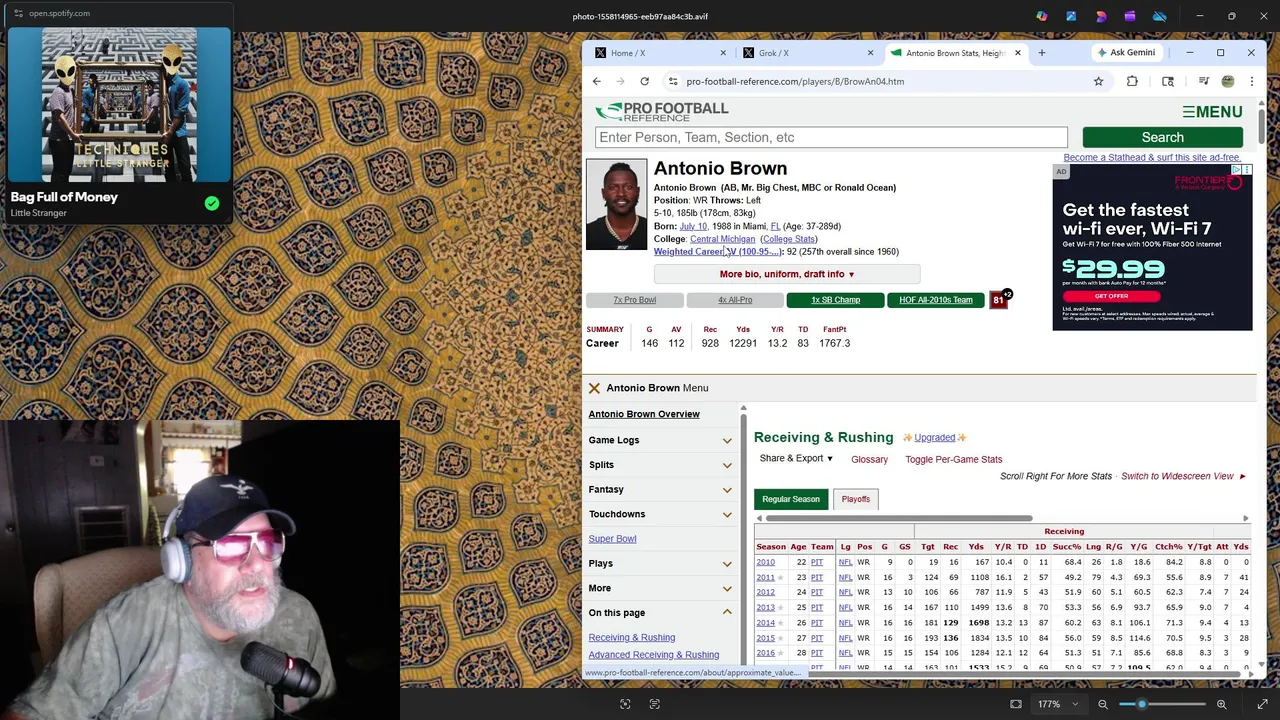Screen dimensions: 1280x720
Task: Click the HOF All-2010s Team badge
Action: (935, 300)
